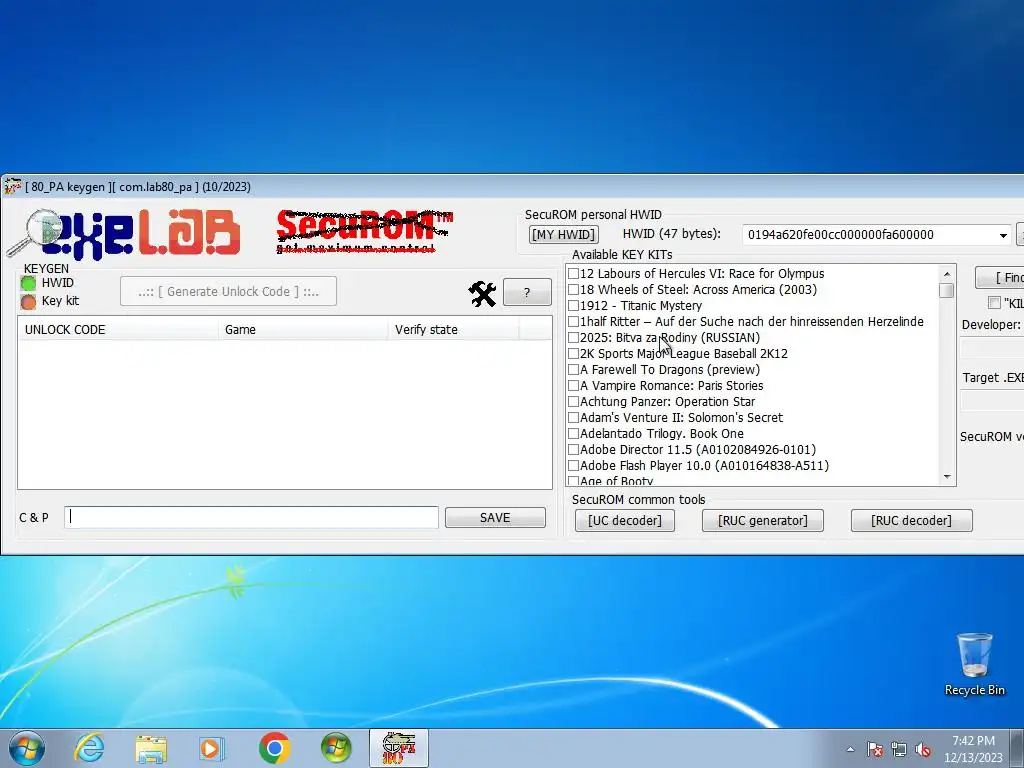Click the key kit list scrollbar thumb
This screenshot has height=768, width=1024.
pyautogui.click(x=947, y=290)
